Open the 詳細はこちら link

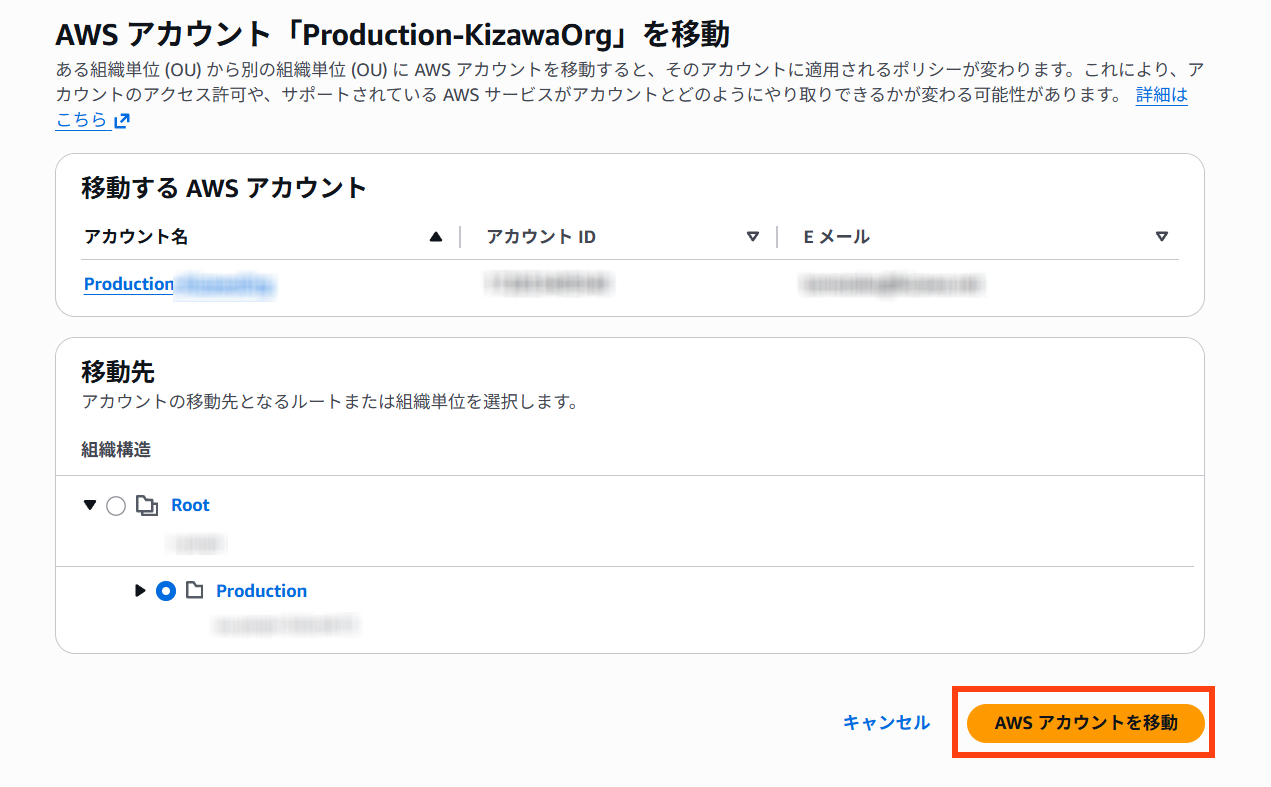click(x=1161, y=96)
